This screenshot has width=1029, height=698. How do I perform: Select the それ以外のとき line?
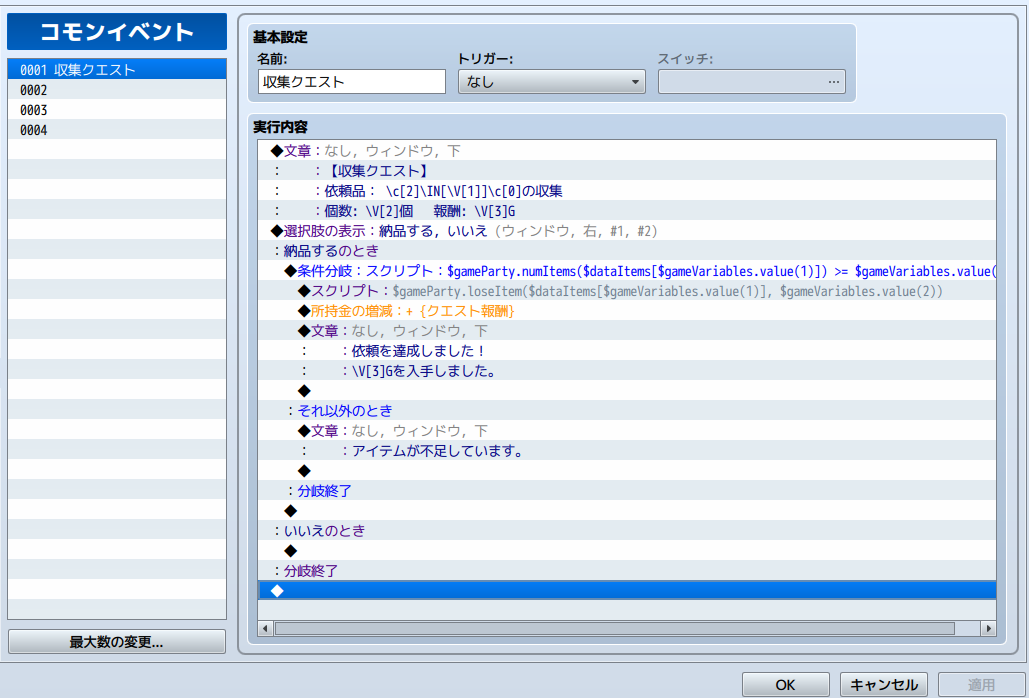click(x=627, y=411)
